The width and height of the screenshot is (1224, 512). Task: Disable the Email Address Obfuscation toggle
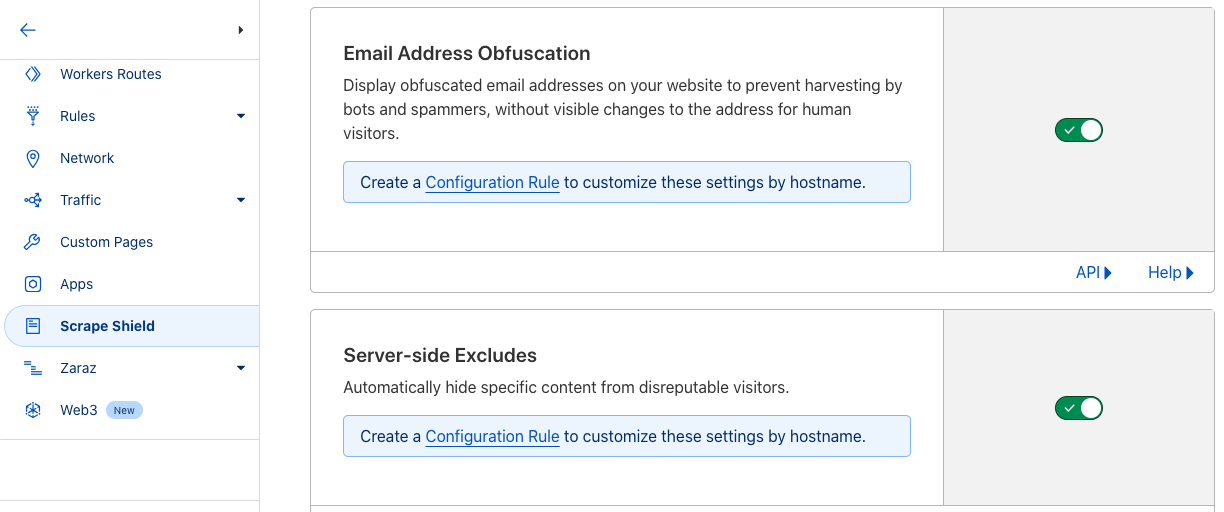coord(1078,130)
